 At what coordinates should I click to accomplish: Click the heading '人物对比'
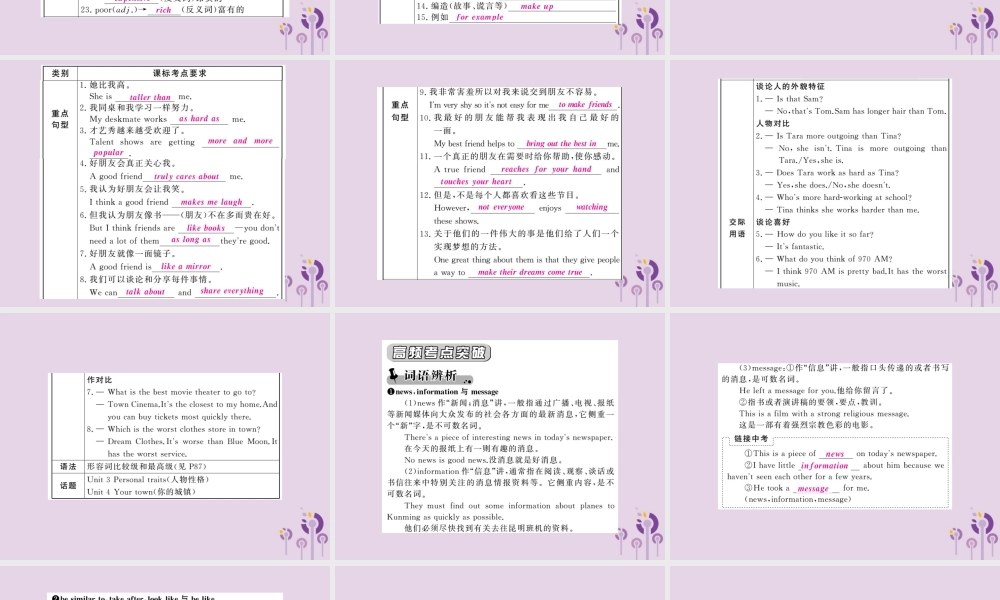(x=772, y=123)
